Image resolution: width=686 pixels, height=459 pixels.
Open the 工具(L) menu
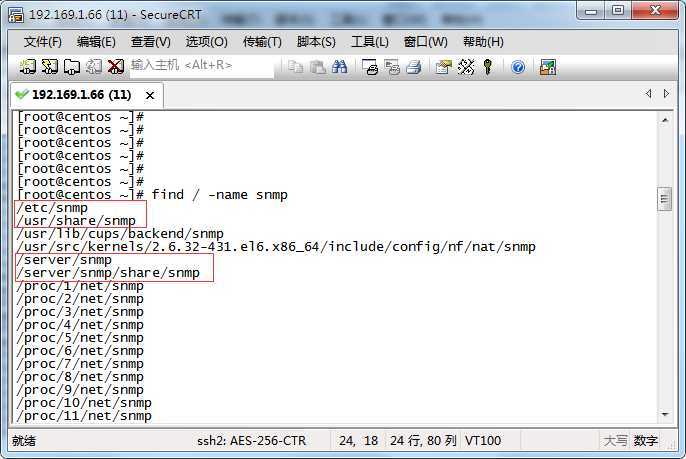[x=370, y=42]
